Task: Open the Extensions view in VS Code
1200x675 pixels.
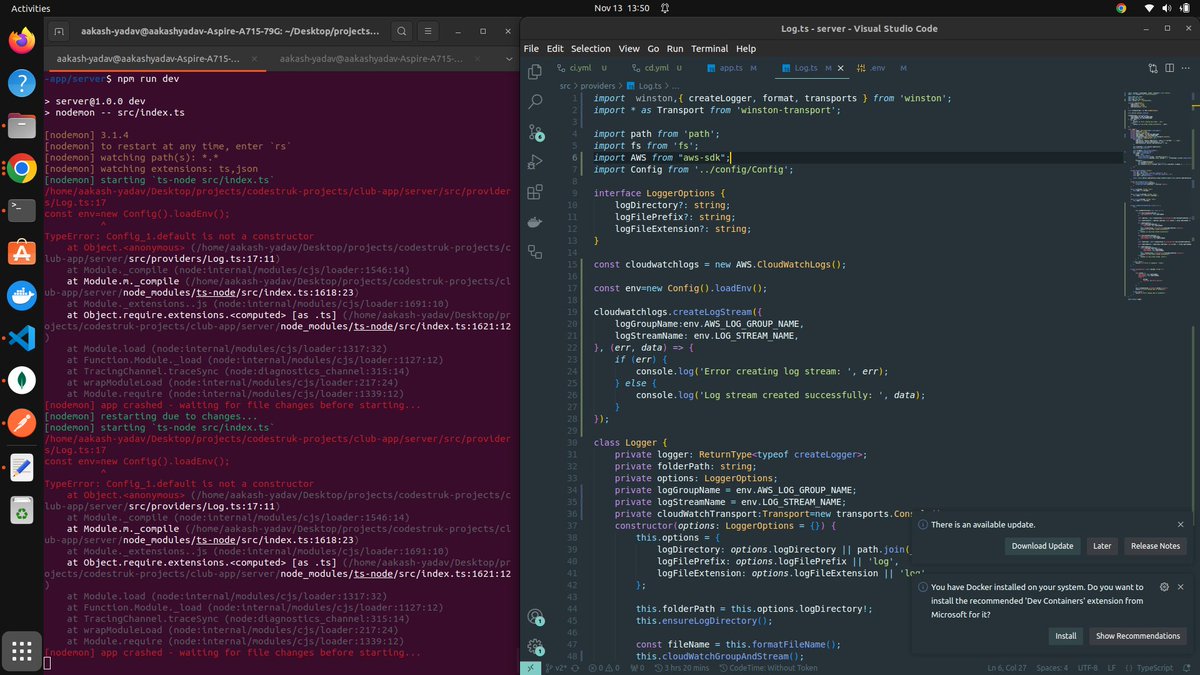Action: tap(535, 191)
